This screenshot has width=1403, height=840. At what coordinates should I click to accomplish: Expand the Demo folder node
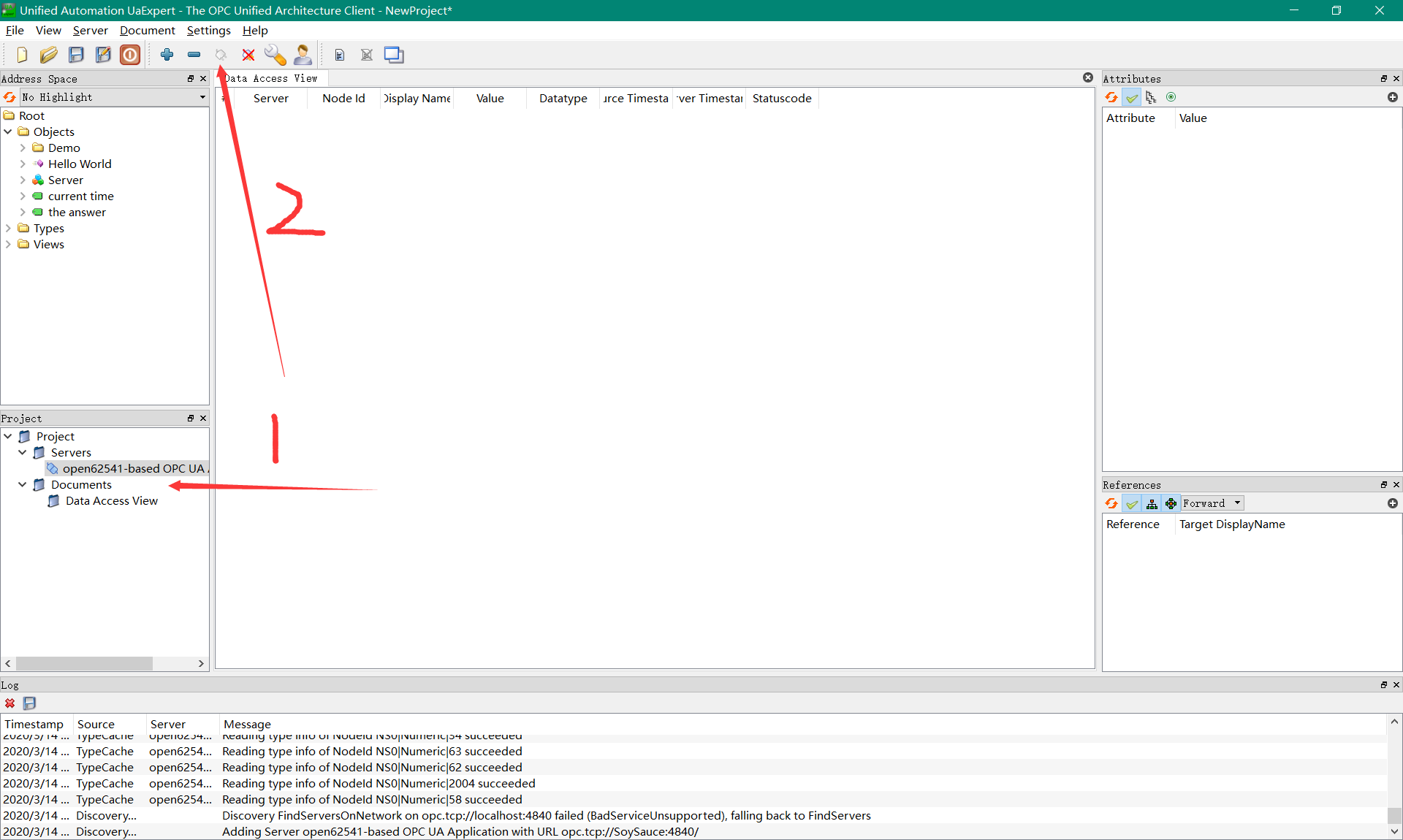click(x=23, y=148)
